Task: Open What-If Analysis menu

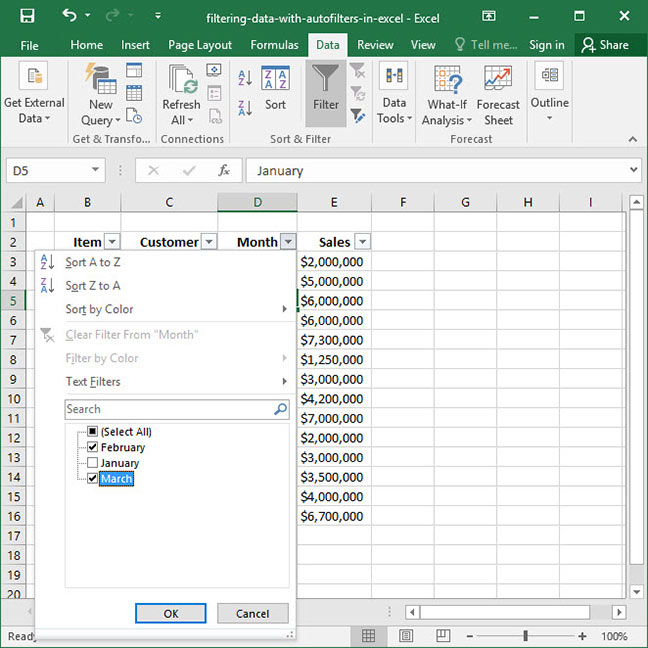Action: [x=447, y=95]
